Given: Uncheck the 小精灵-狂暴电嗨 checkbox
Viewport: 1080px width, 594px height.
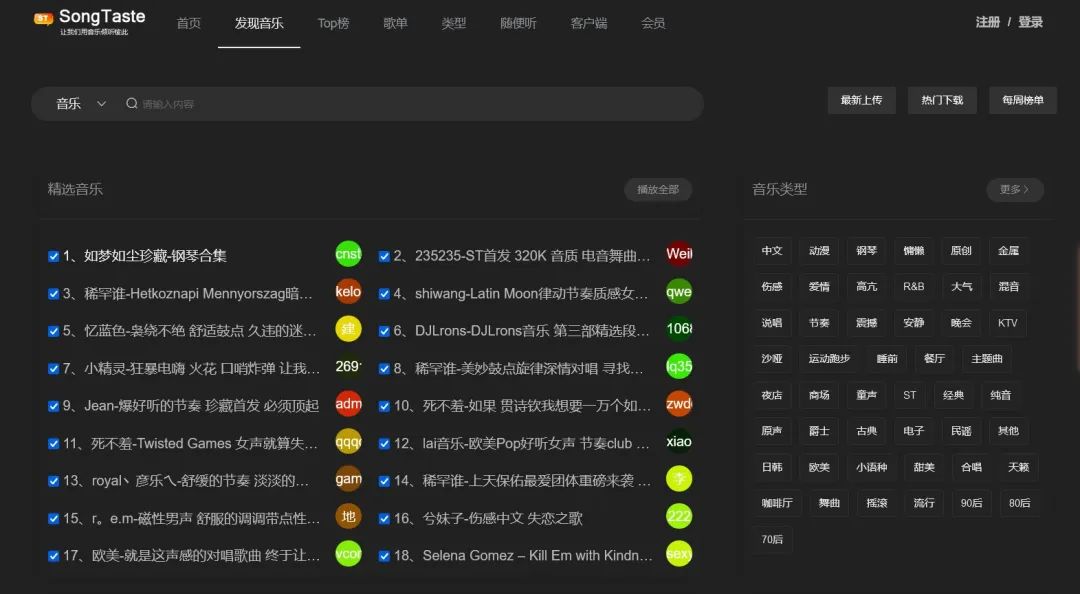Looking at the screenshot, I should [x=53, y=368].
